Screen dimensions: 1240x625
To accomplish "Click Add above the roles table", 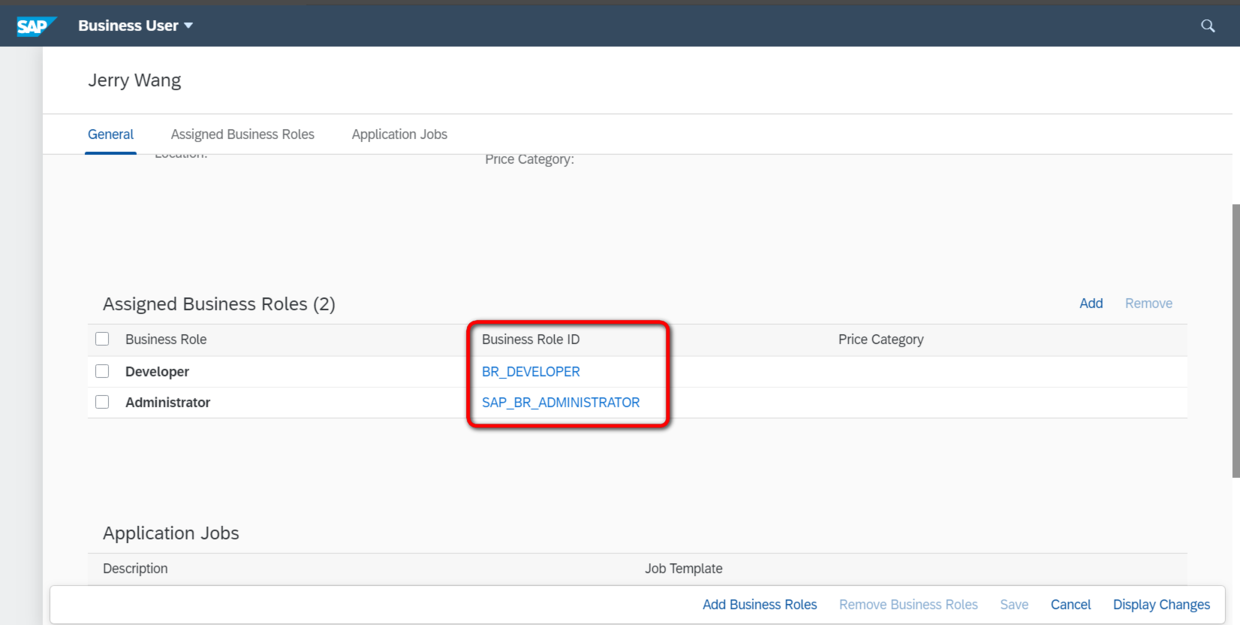I will point(1091,303).
